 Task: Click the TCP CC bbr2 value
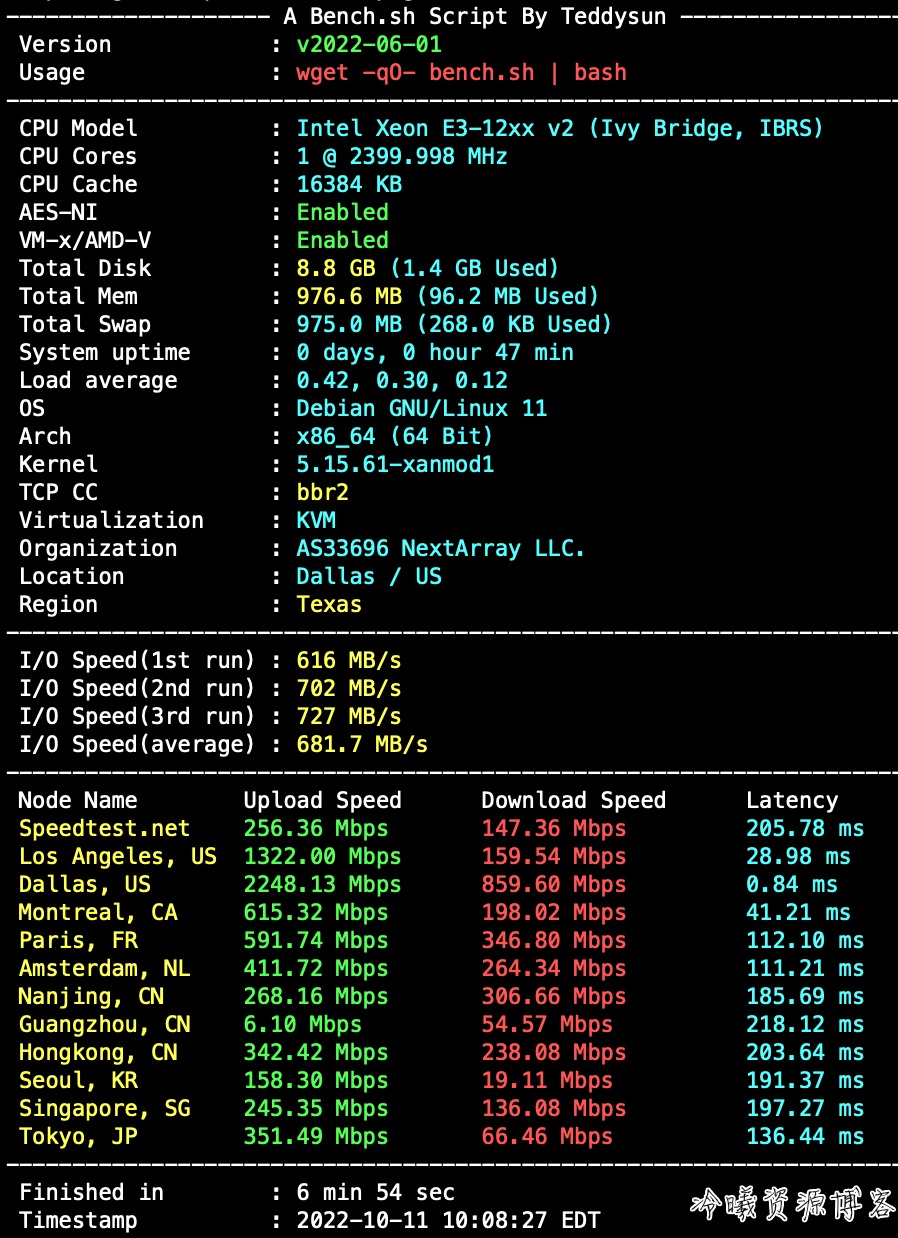pyautogui.click(x=322, y=493)
